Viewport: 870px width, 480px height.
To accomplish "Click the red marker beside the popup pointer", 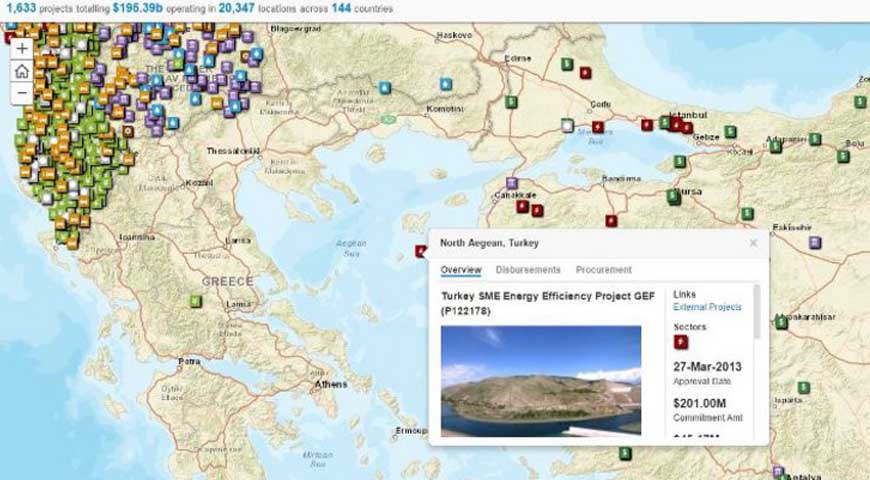I will pyautogui.click(x=421, y=251).
